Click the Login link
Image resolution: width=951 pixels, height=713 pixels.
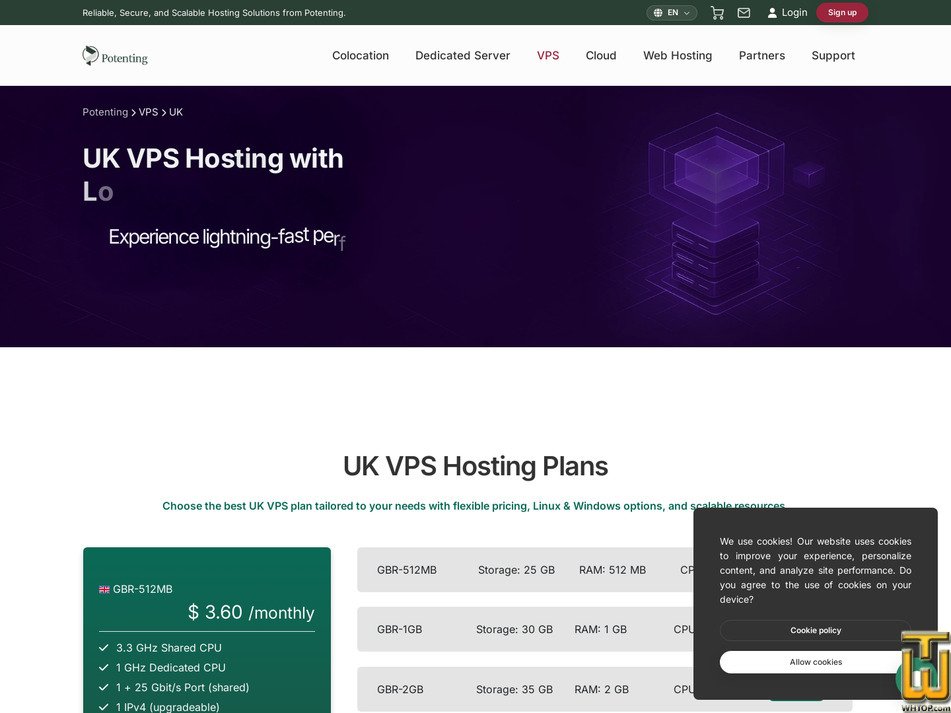coord(787,13)
